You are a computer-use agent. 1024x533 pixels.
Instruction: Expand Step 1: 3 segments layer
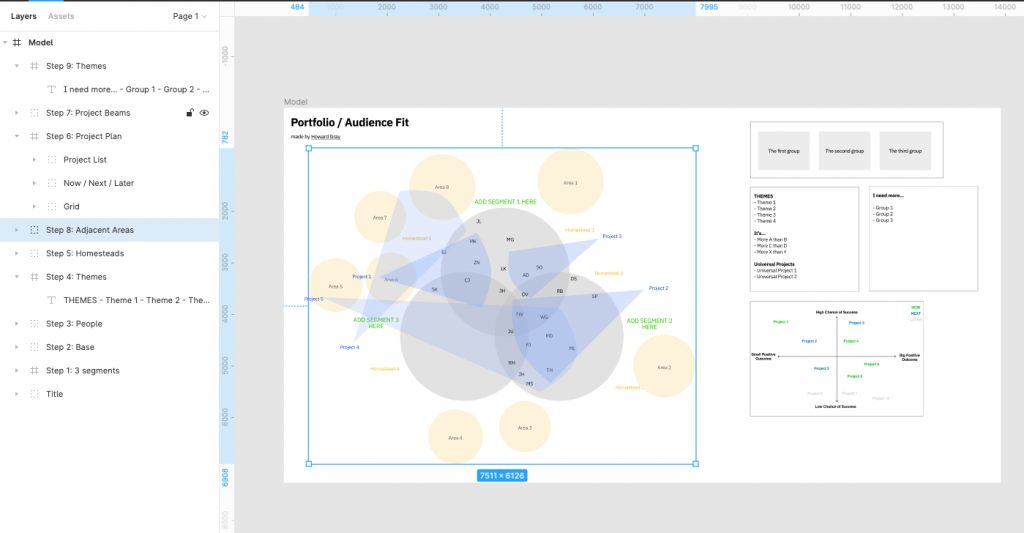click(x=17, y=370)
